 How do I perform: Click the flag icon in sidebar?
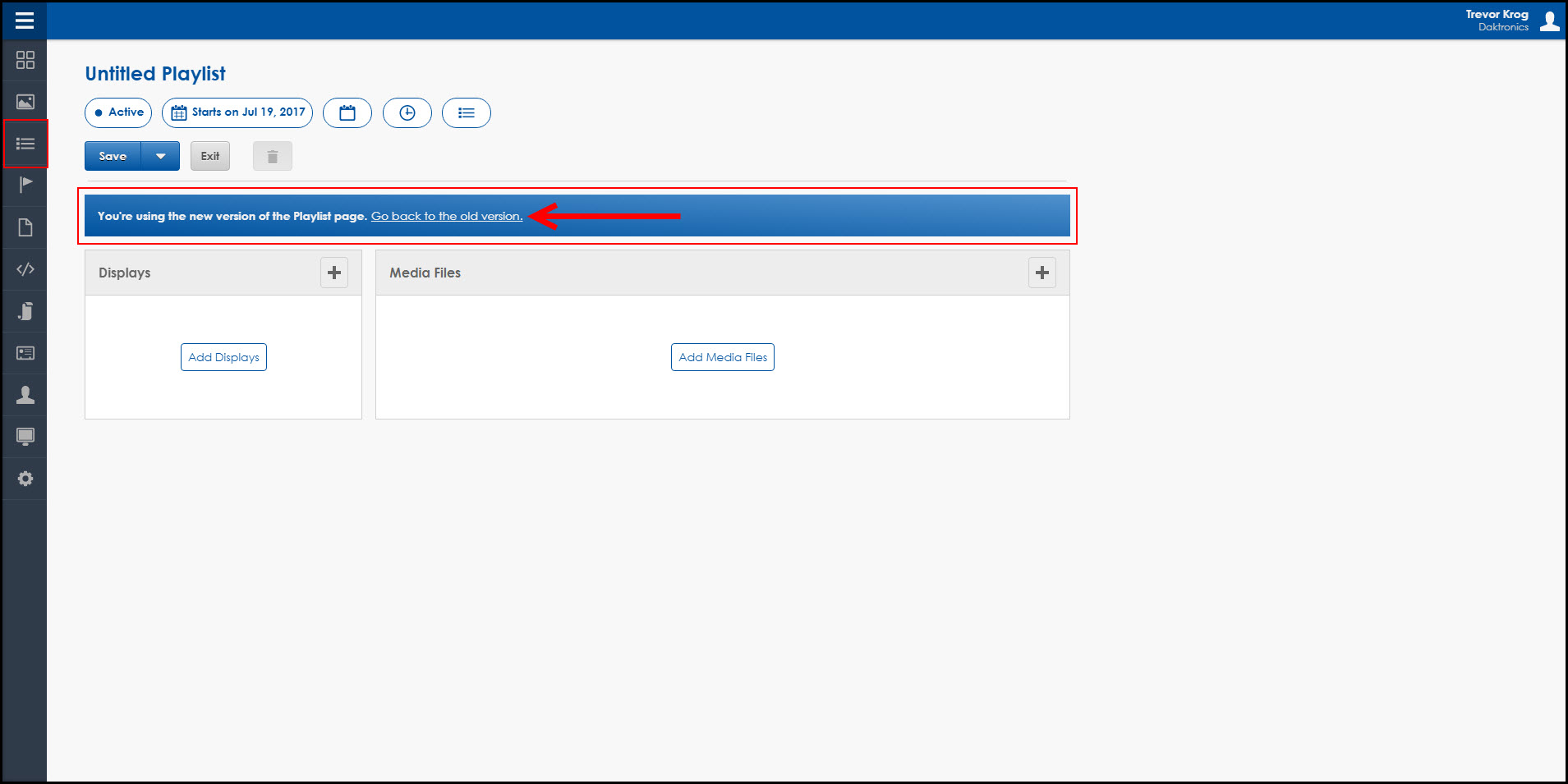tap(25, 185)
